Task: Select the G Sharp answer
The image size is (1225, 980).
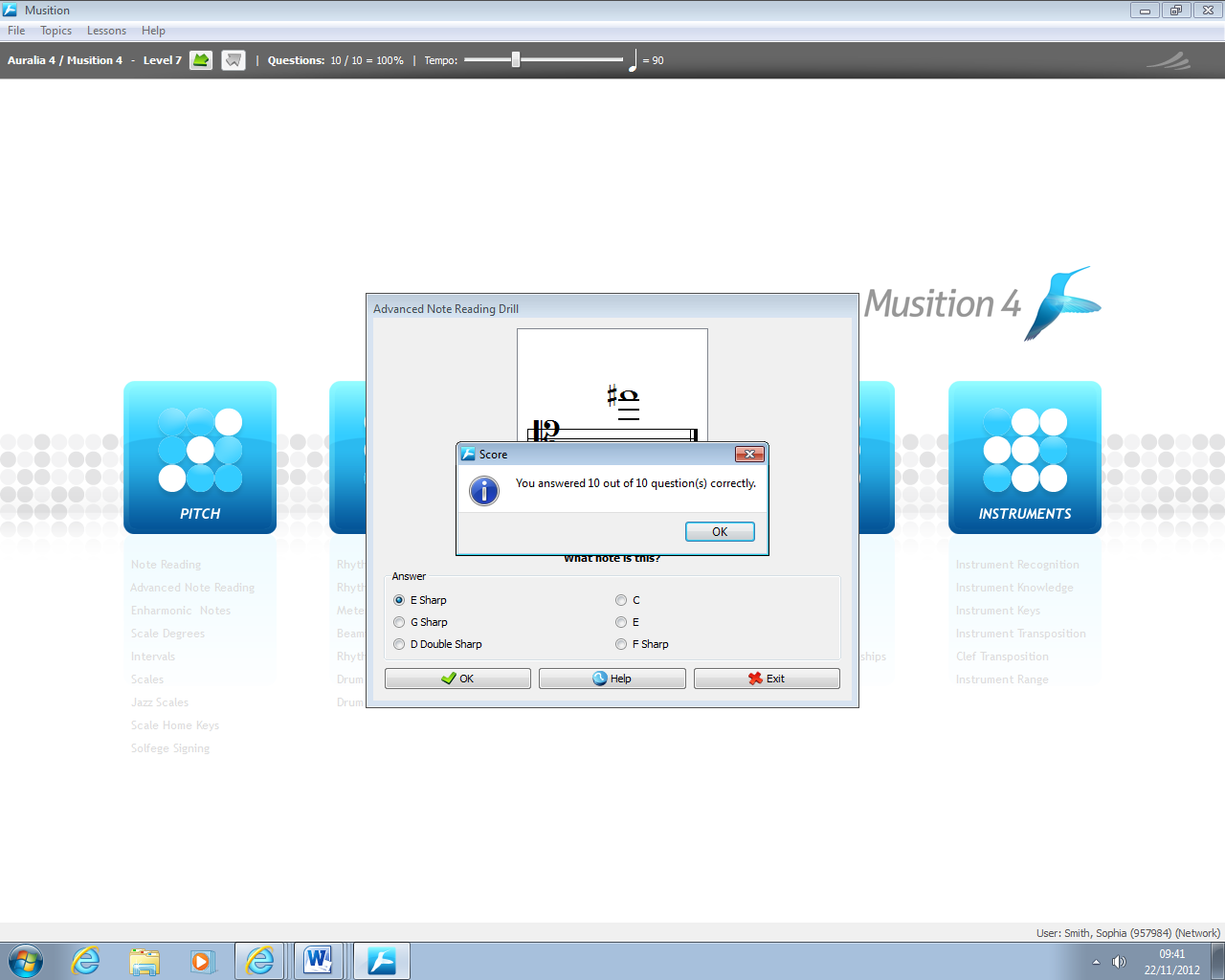Action: tap(420, 622)
